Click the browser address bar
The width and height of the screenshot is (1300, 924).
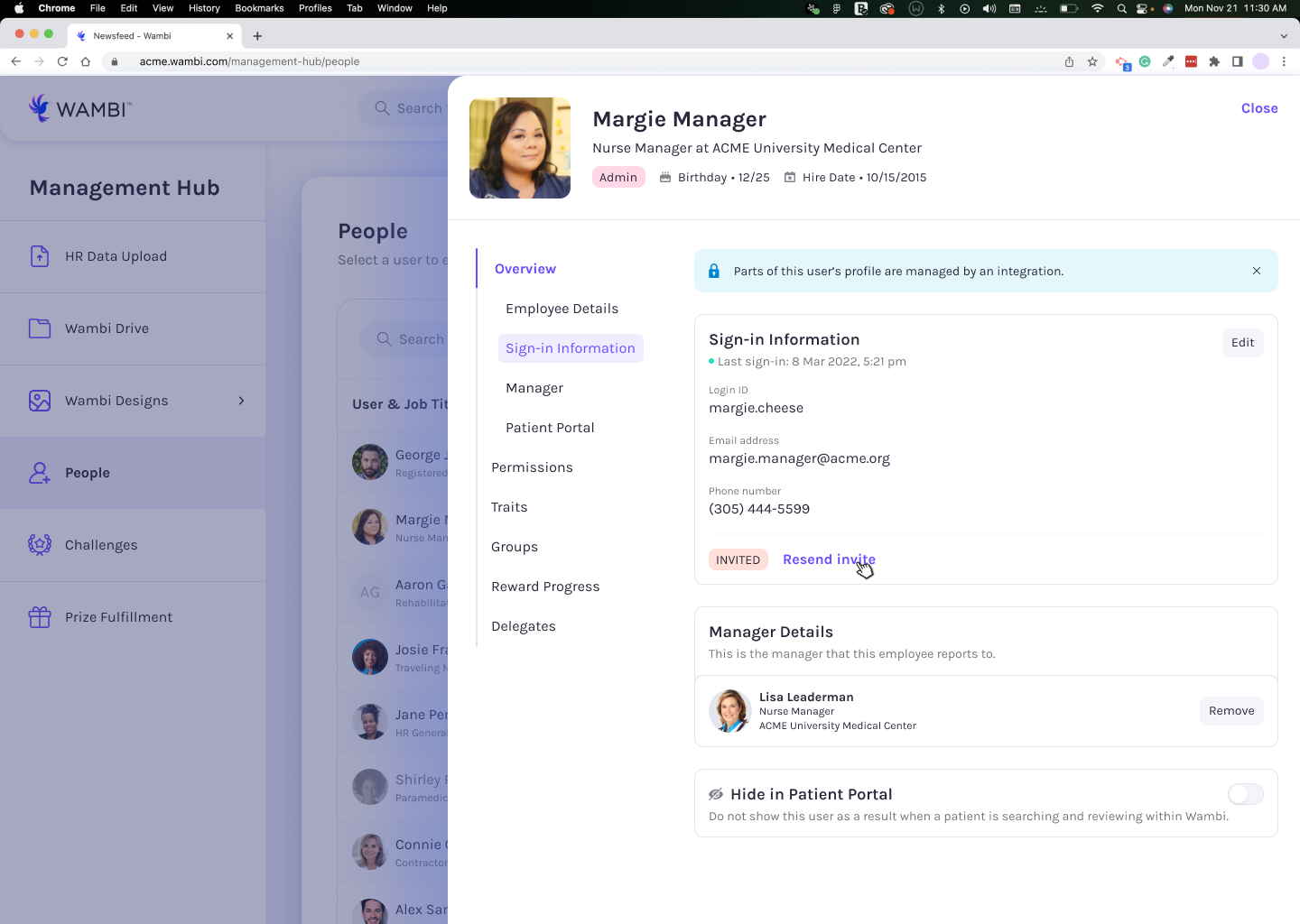tap(578, 61)
